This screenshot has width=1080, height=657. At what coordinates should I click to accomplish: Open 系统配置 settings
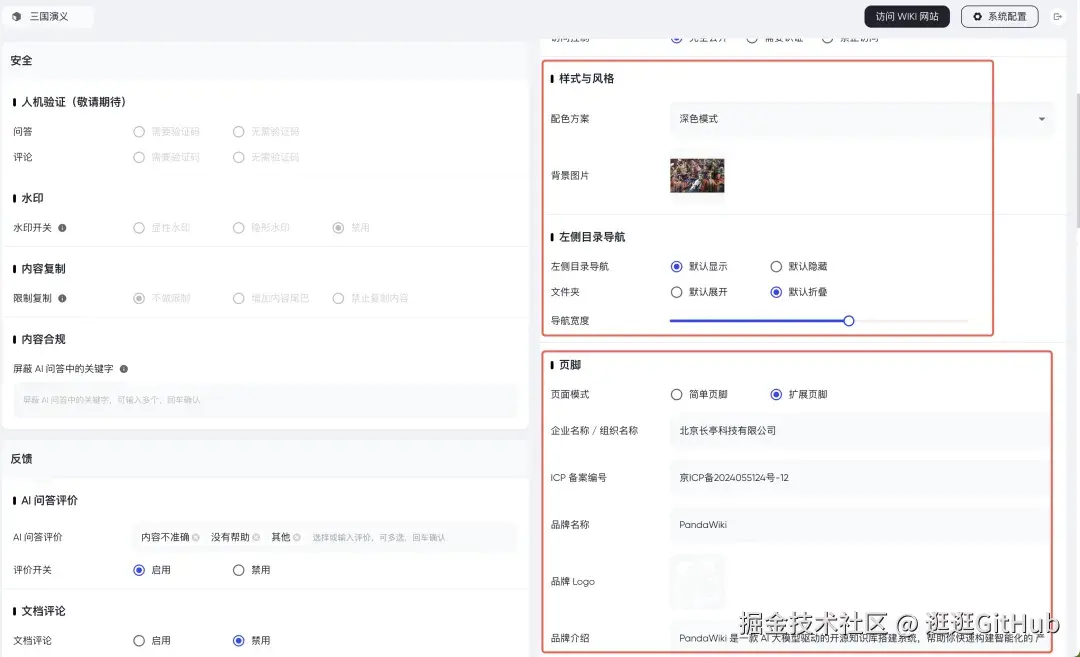pos(999,16)
